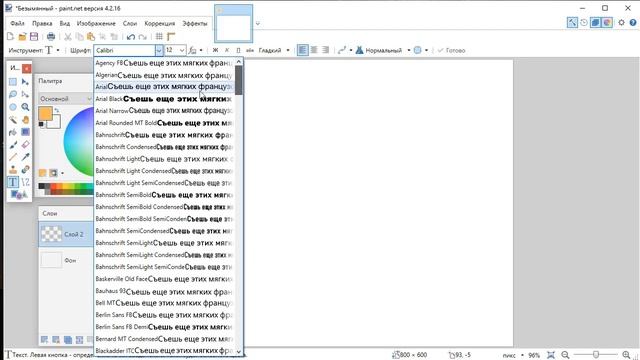Open the Файл menu
The height and width of the screenshot is (360, 640).
click(17, 23)
